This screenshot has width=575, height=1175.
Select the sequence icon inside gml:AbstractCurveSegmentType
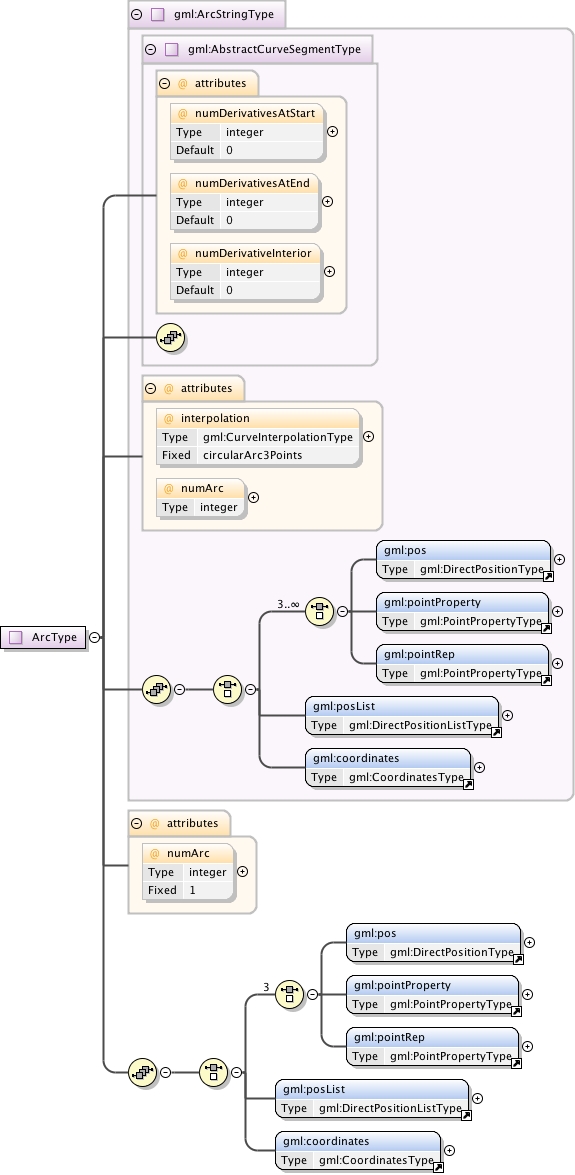pyautogui.click(x=170, y=338)
